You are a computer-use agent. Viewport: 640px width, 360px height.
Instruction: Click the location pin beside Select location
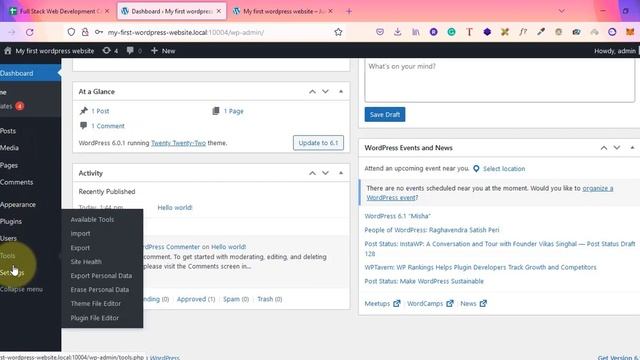click(x=476, y=169)
